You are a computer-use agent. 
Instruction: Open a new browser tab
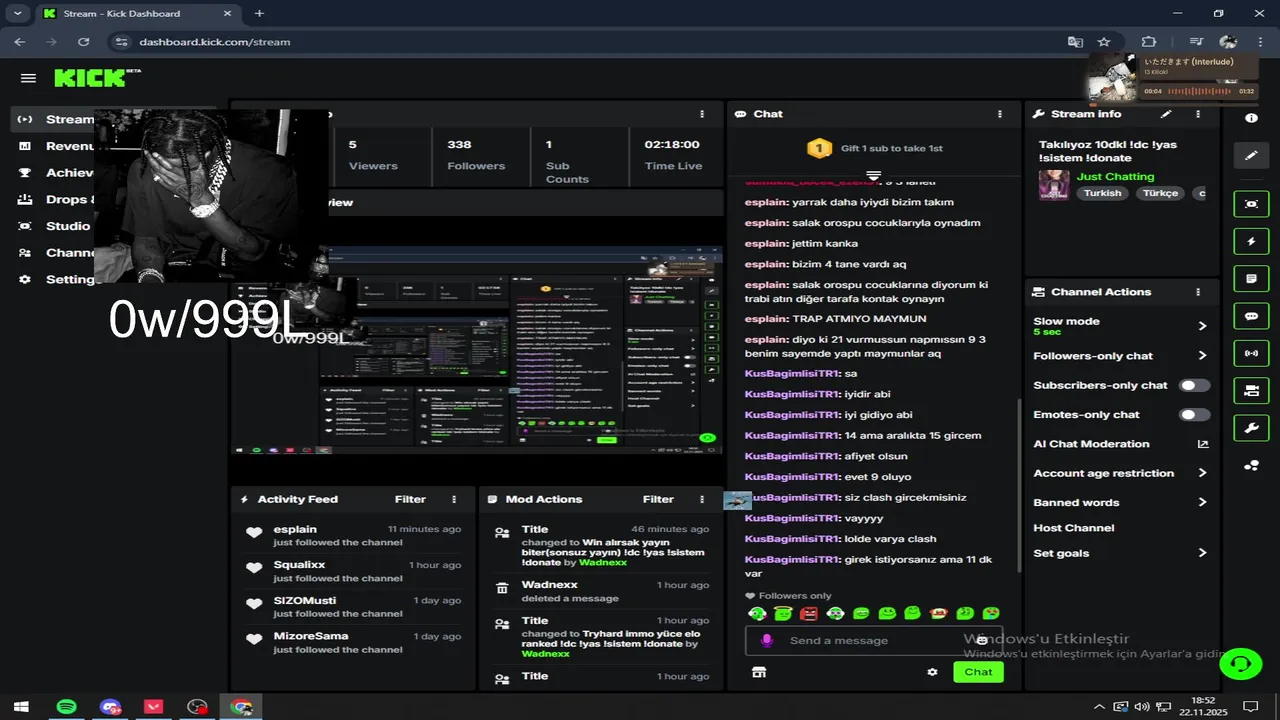259,14
